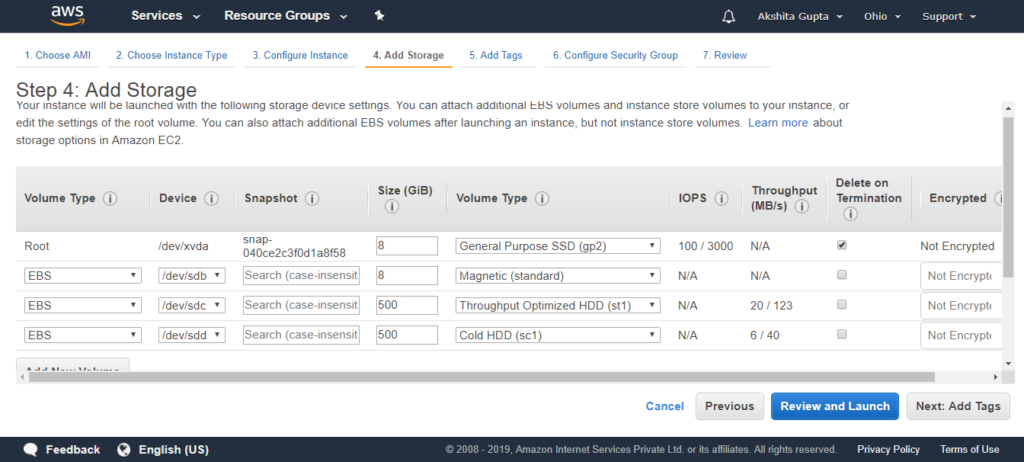Click the /dev/sdb size field
Image resolution: width=1024 pixels, height=462 pixels.
click(x=407, y=276)
